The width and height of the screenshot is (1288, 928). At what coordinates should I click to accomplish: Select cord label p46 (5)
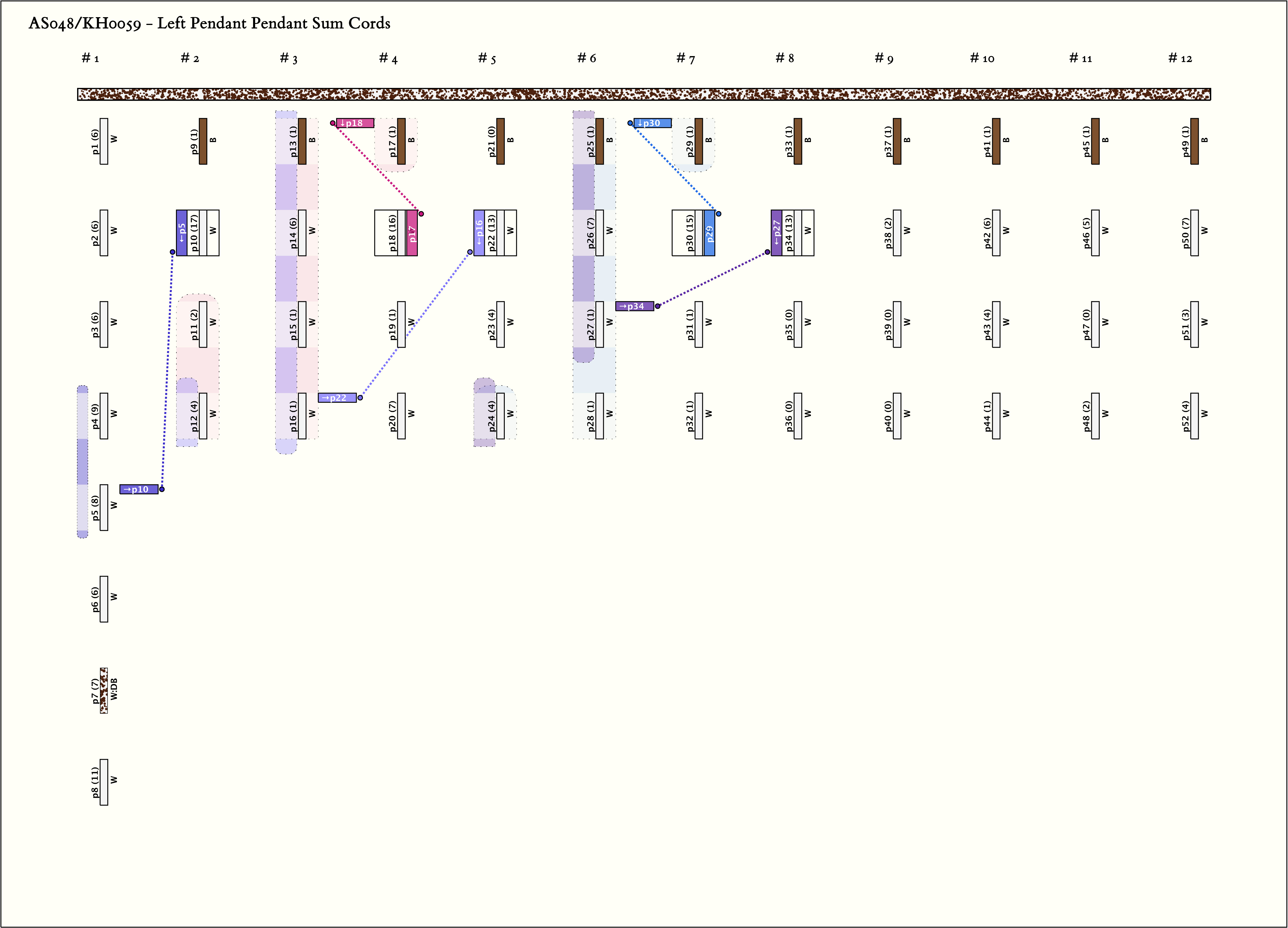pyautogui.click(x=1086, y=233)
